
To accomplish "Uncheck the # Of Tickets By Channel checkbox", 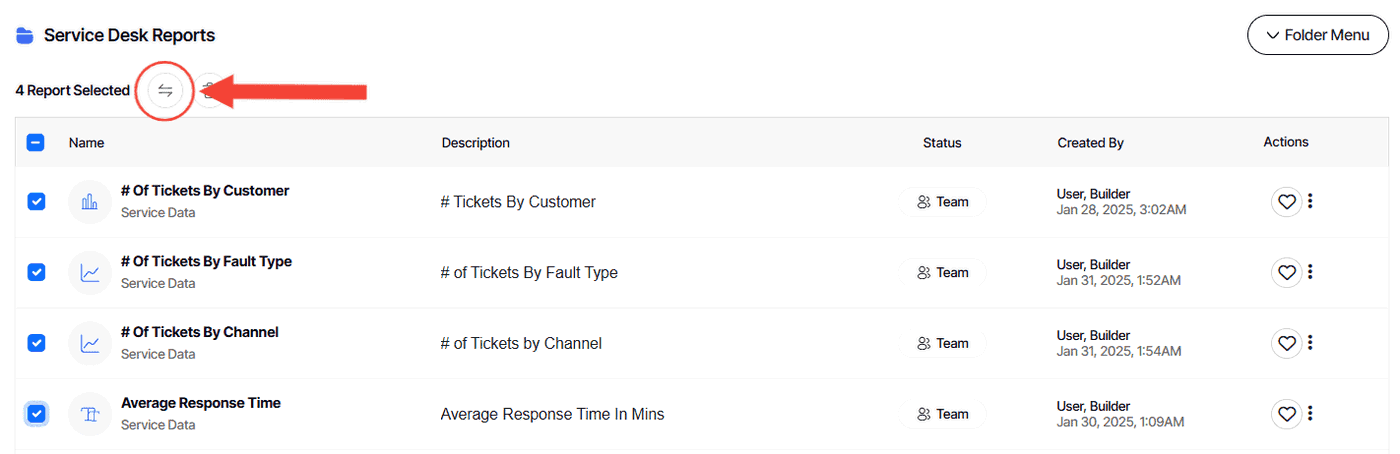I will (36, 343).
